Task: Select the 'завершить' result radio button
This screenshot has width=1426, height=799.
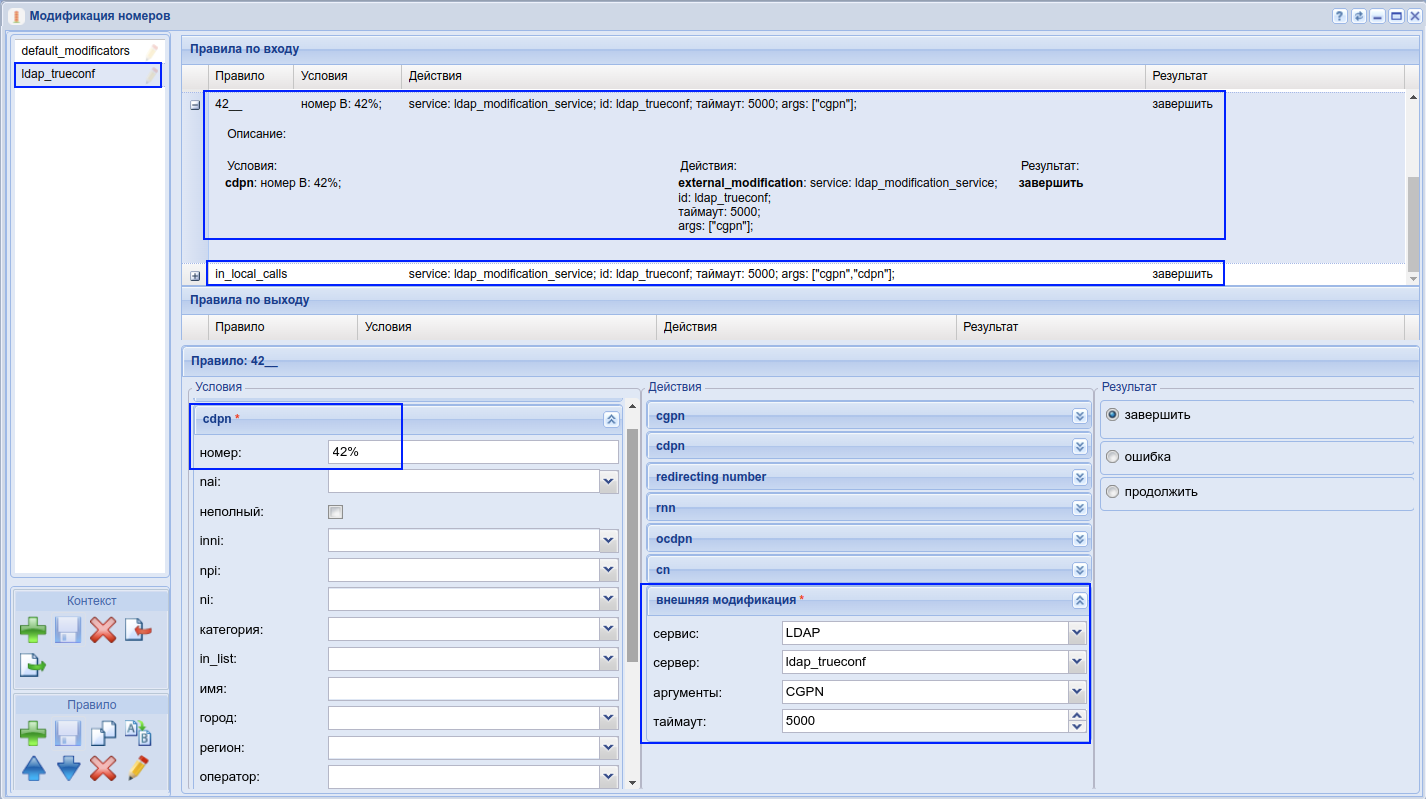Action: click(1112, 415)
